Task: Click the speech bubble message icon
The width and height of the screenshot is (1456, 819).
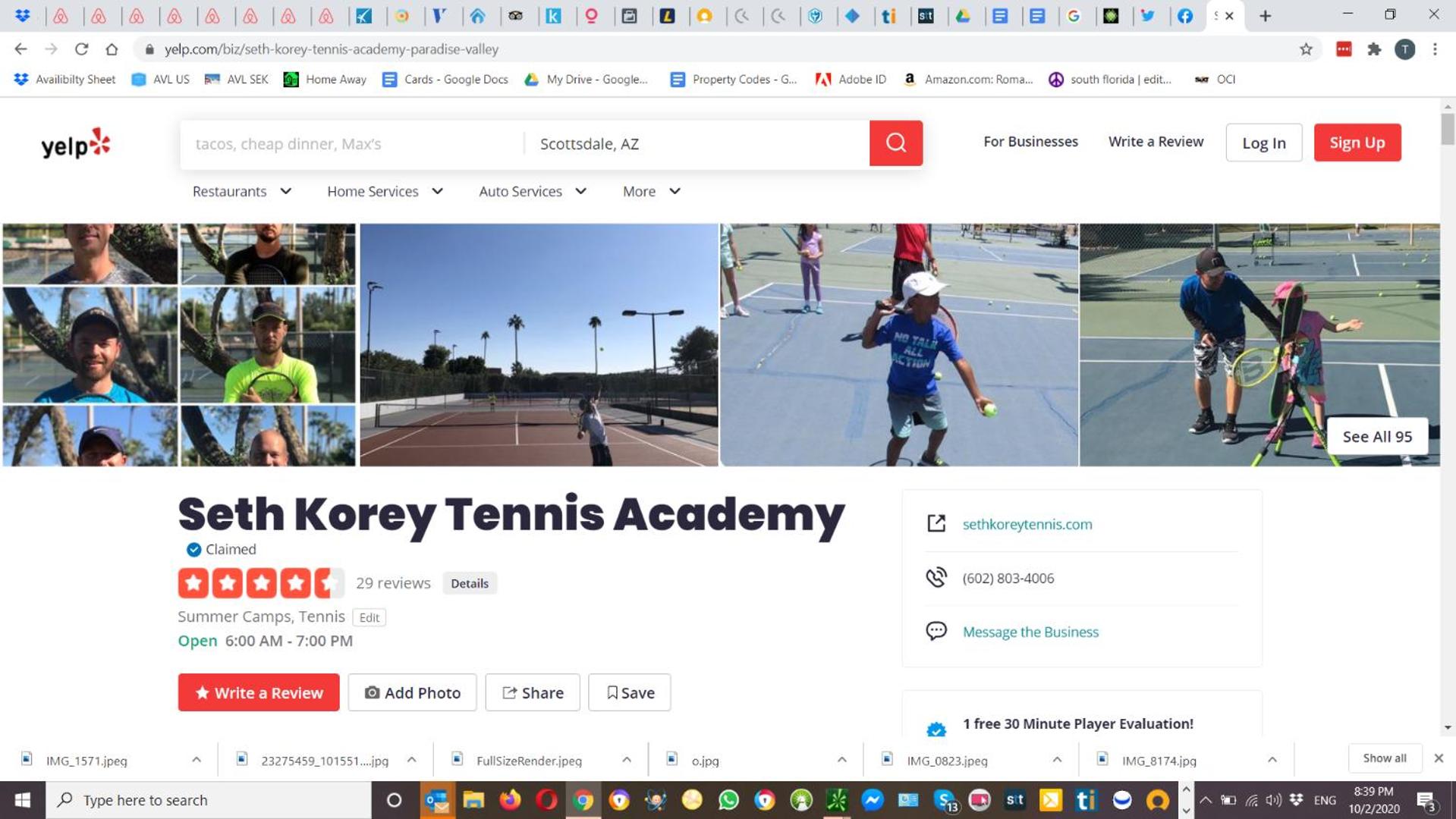Action: coord(936,631)
